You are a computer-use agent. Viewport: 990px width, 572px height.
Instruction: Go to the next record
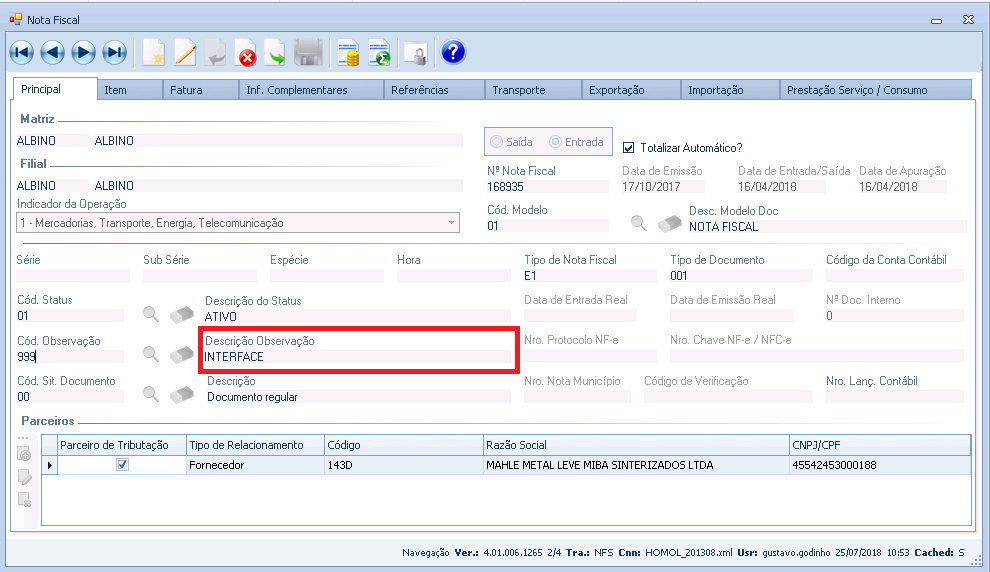click(x=84, y=53)
